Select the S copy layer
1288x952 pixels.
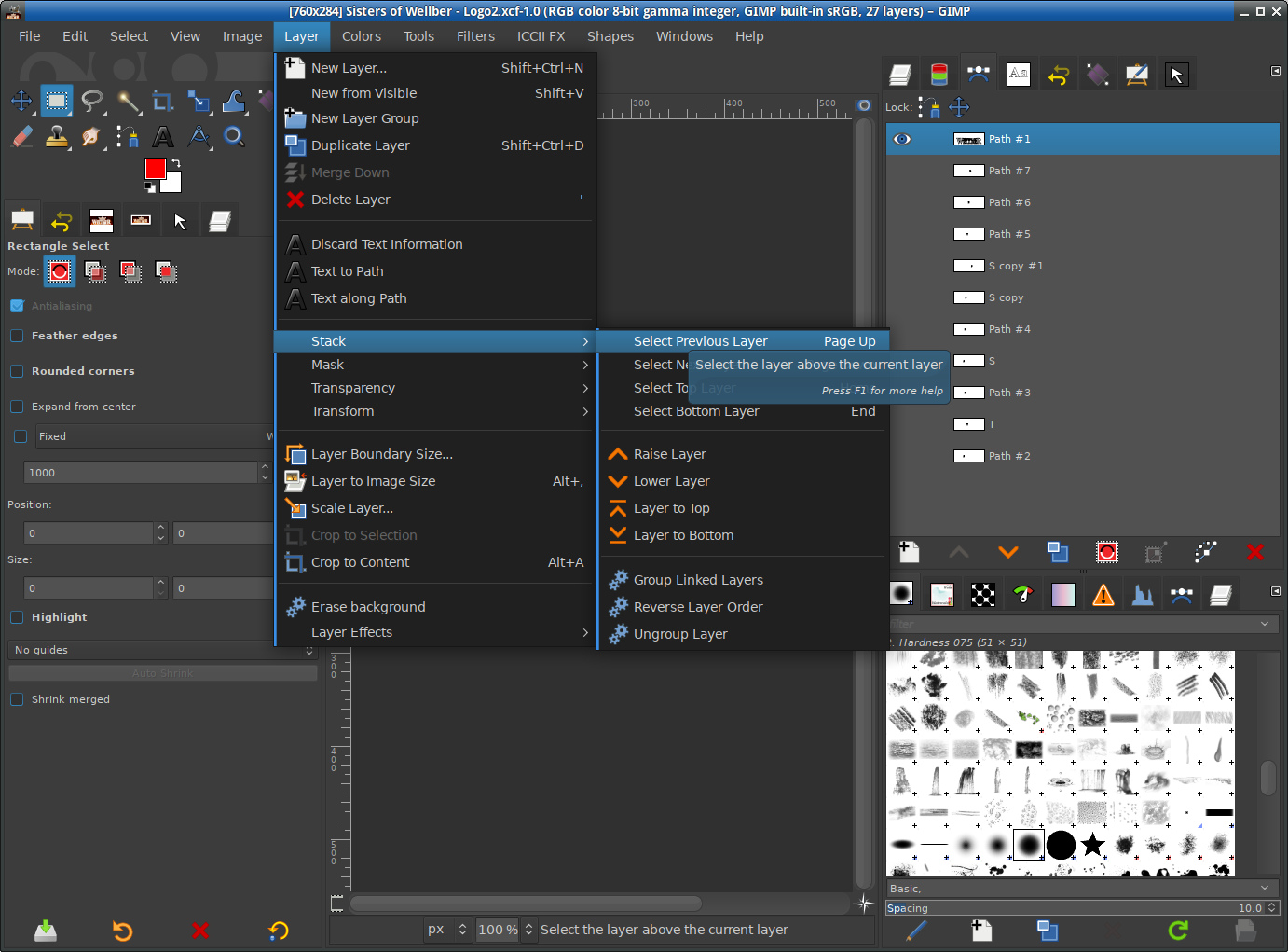coord(1006,297)
